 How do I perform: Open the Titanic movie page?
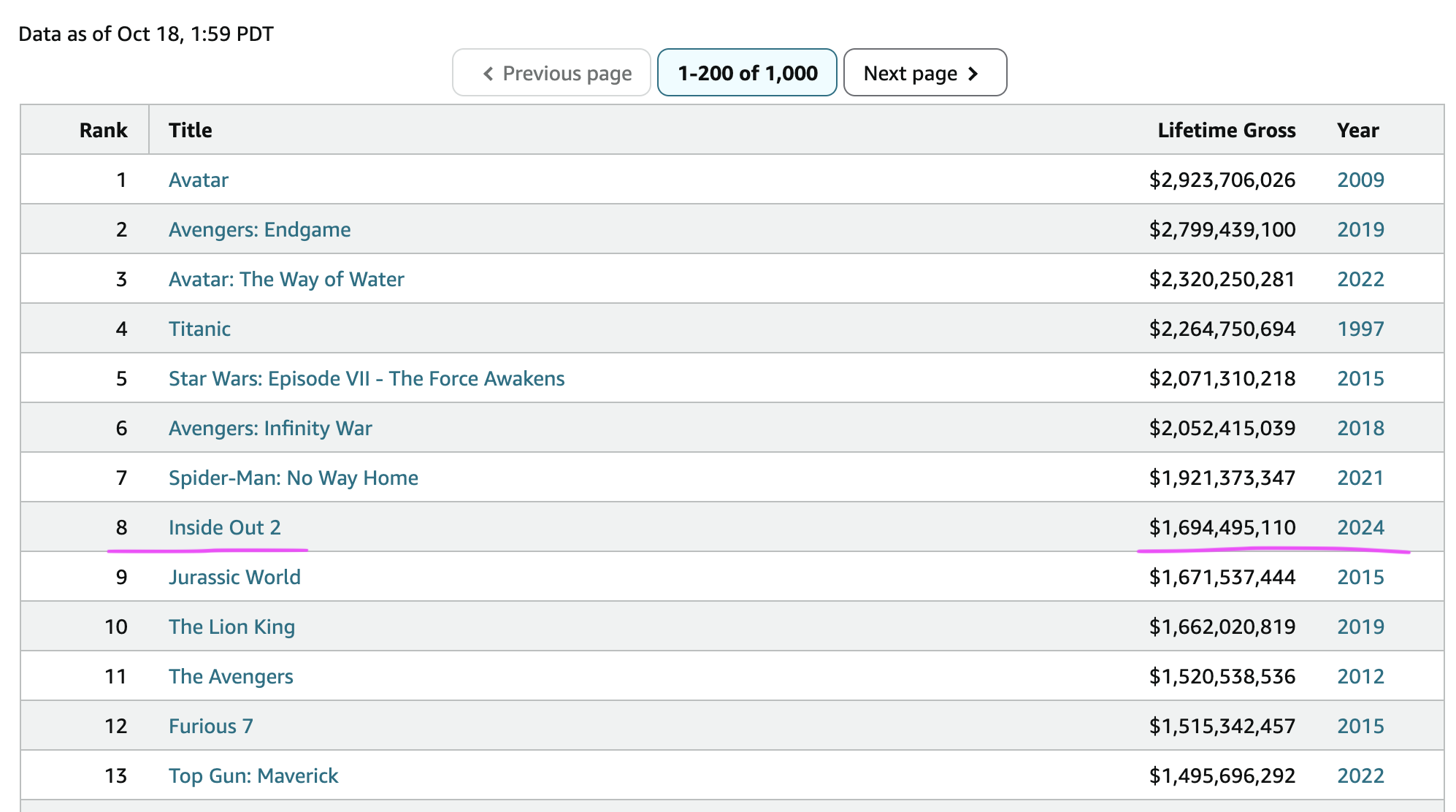[199, 329]
